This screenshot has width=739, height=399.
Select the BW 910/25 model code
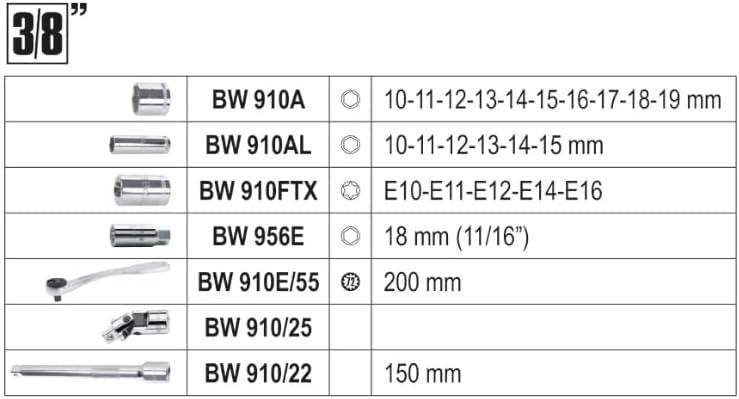(258, 327)
